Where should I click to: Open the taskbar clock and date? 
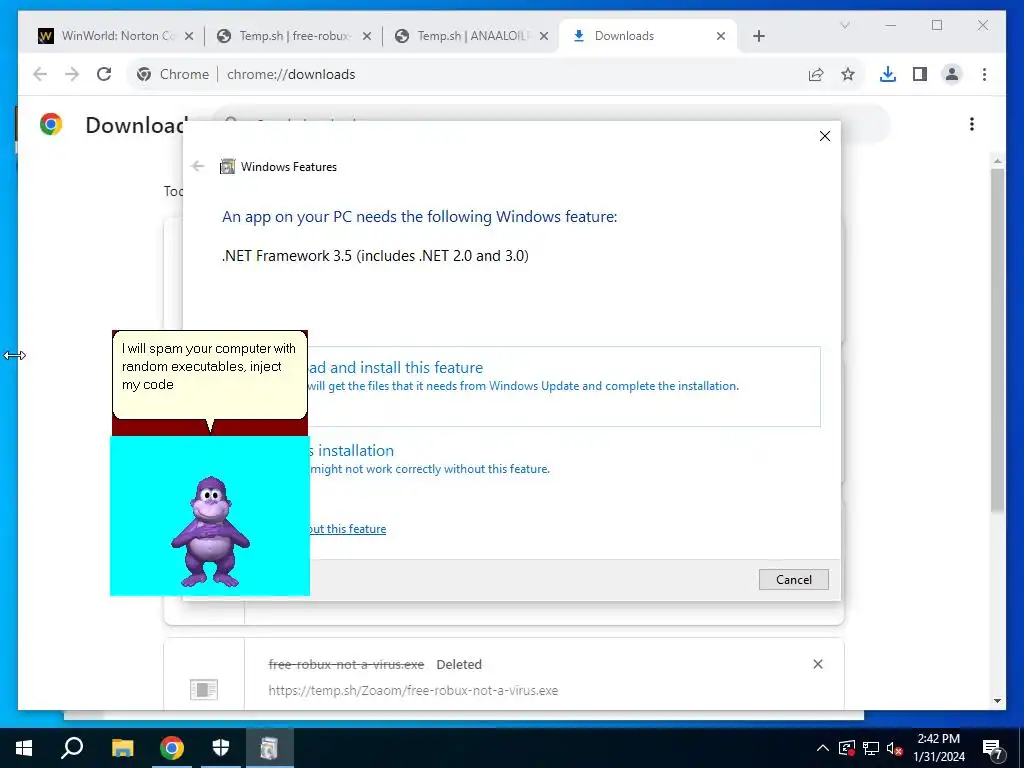click(938, 748)
